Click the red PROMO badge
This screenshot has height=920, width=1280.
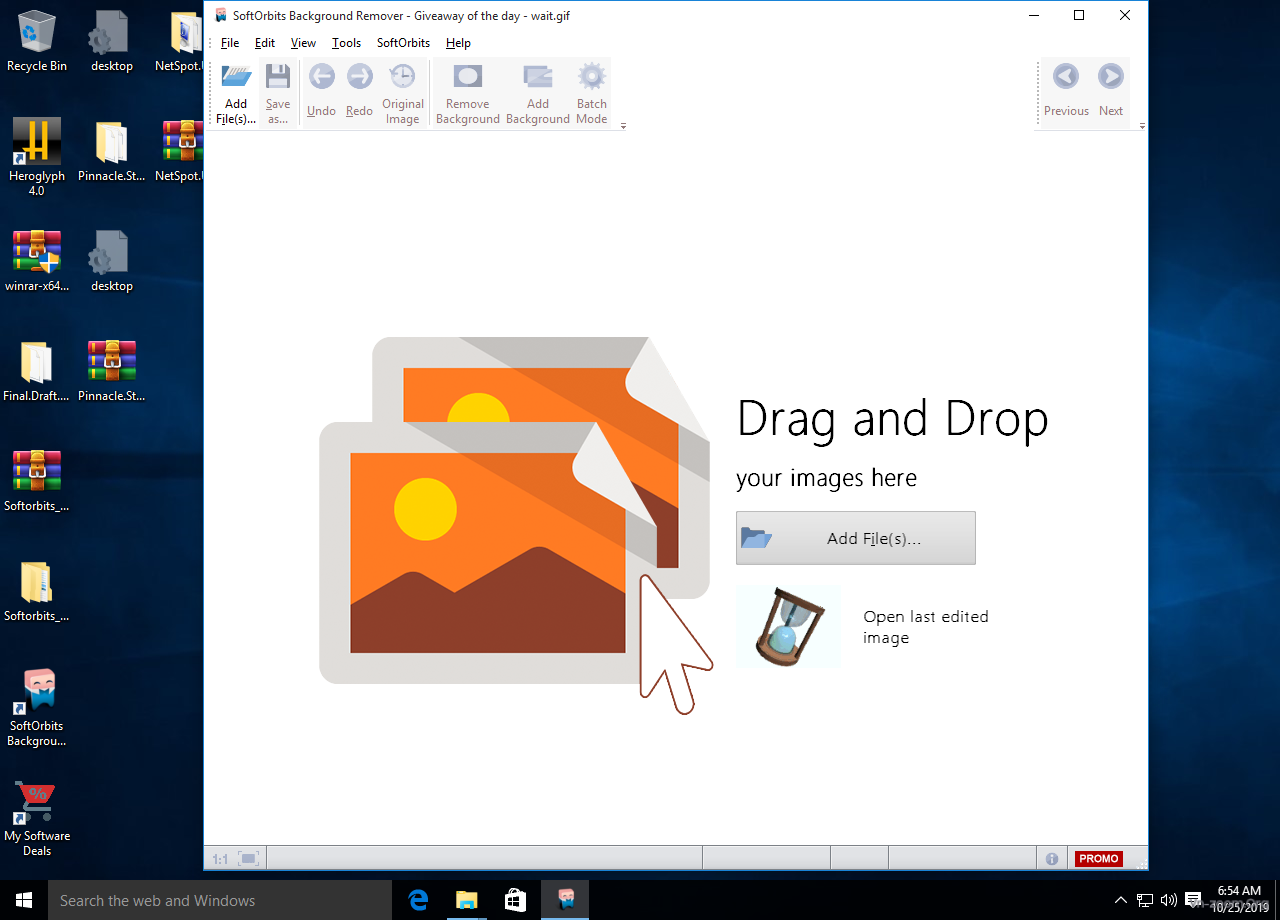(1098, 858)
